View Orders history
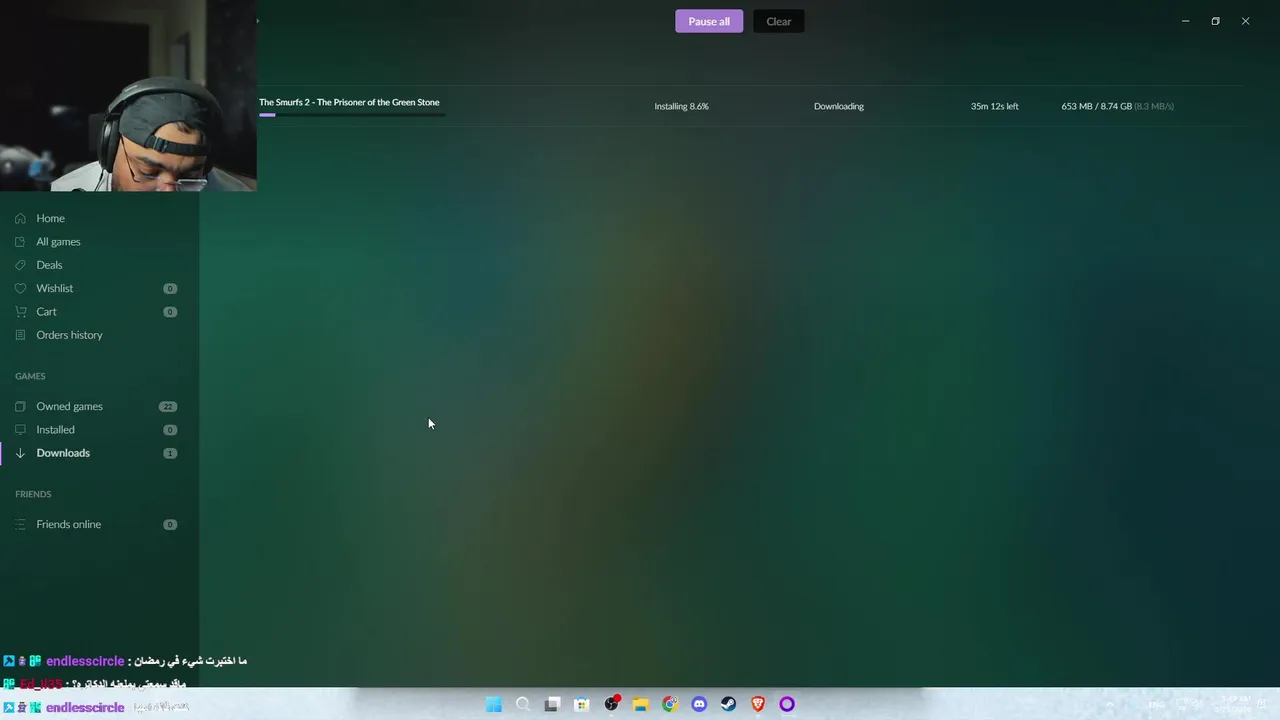This screenshot has width=1280, height=720. (x=69, y=335)
